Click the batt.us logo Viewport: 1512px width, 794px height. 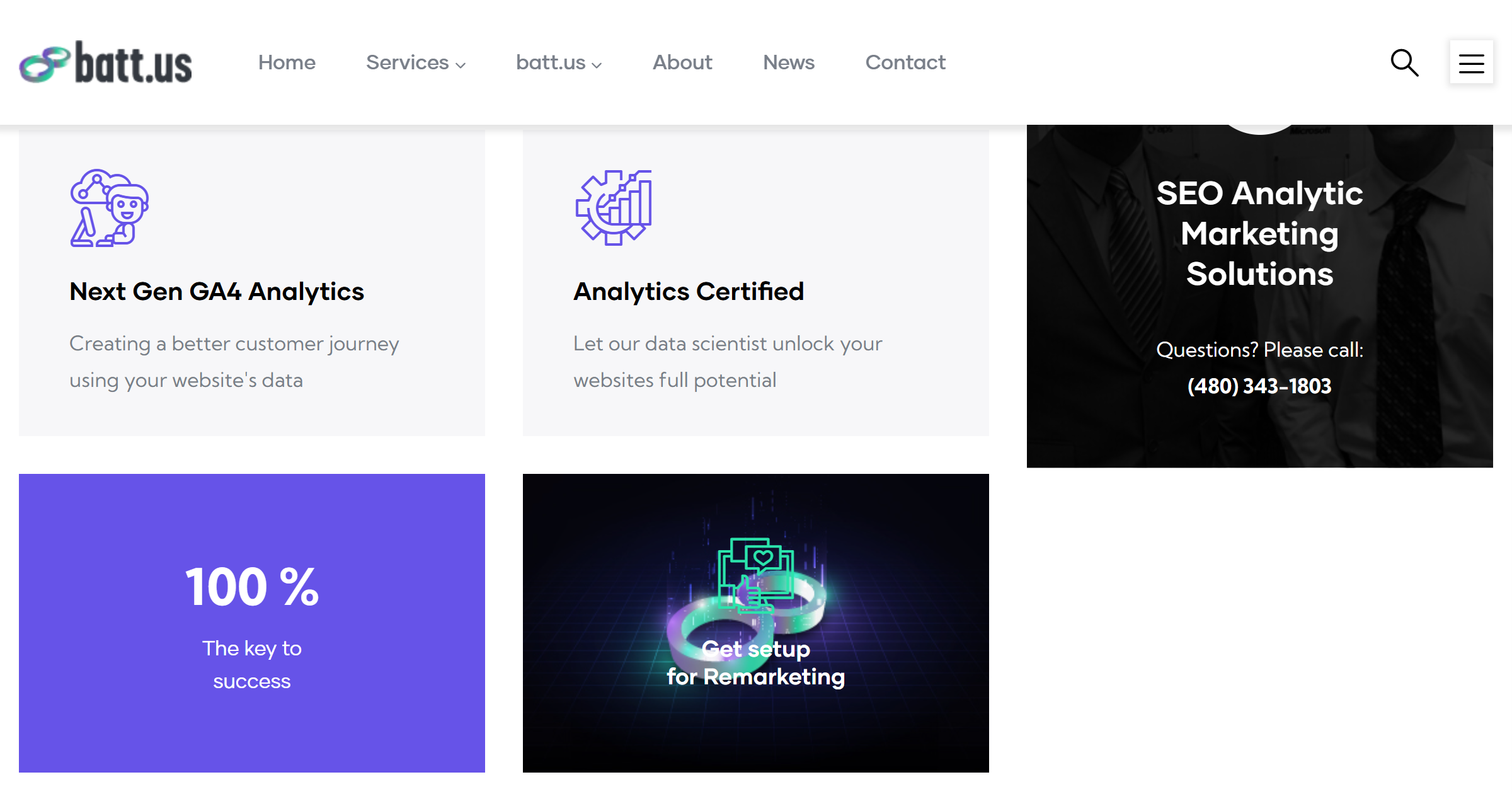click(x=105, y=62)
